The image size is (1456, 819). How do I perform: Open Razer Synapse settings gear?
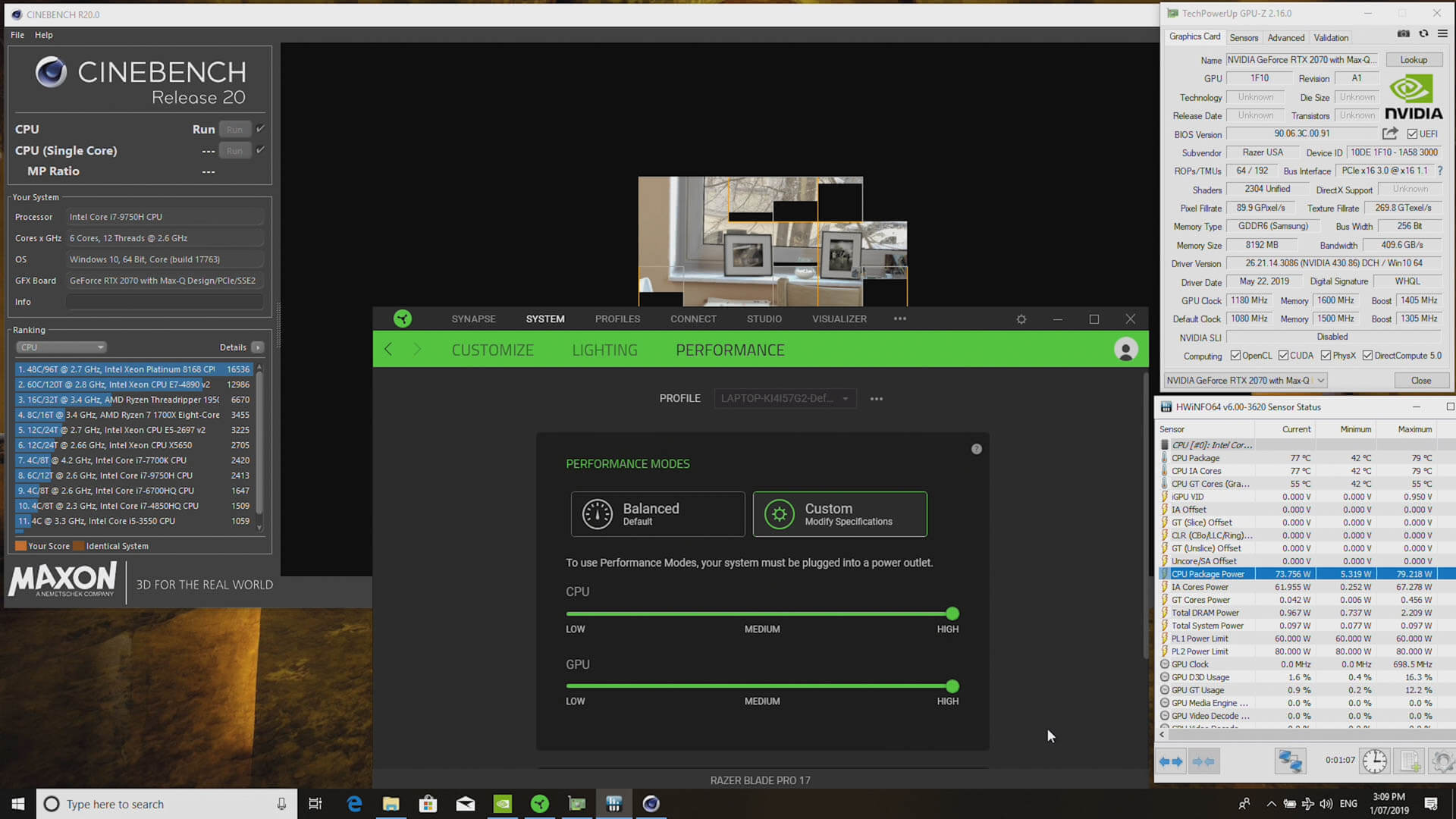[1021, 319]
